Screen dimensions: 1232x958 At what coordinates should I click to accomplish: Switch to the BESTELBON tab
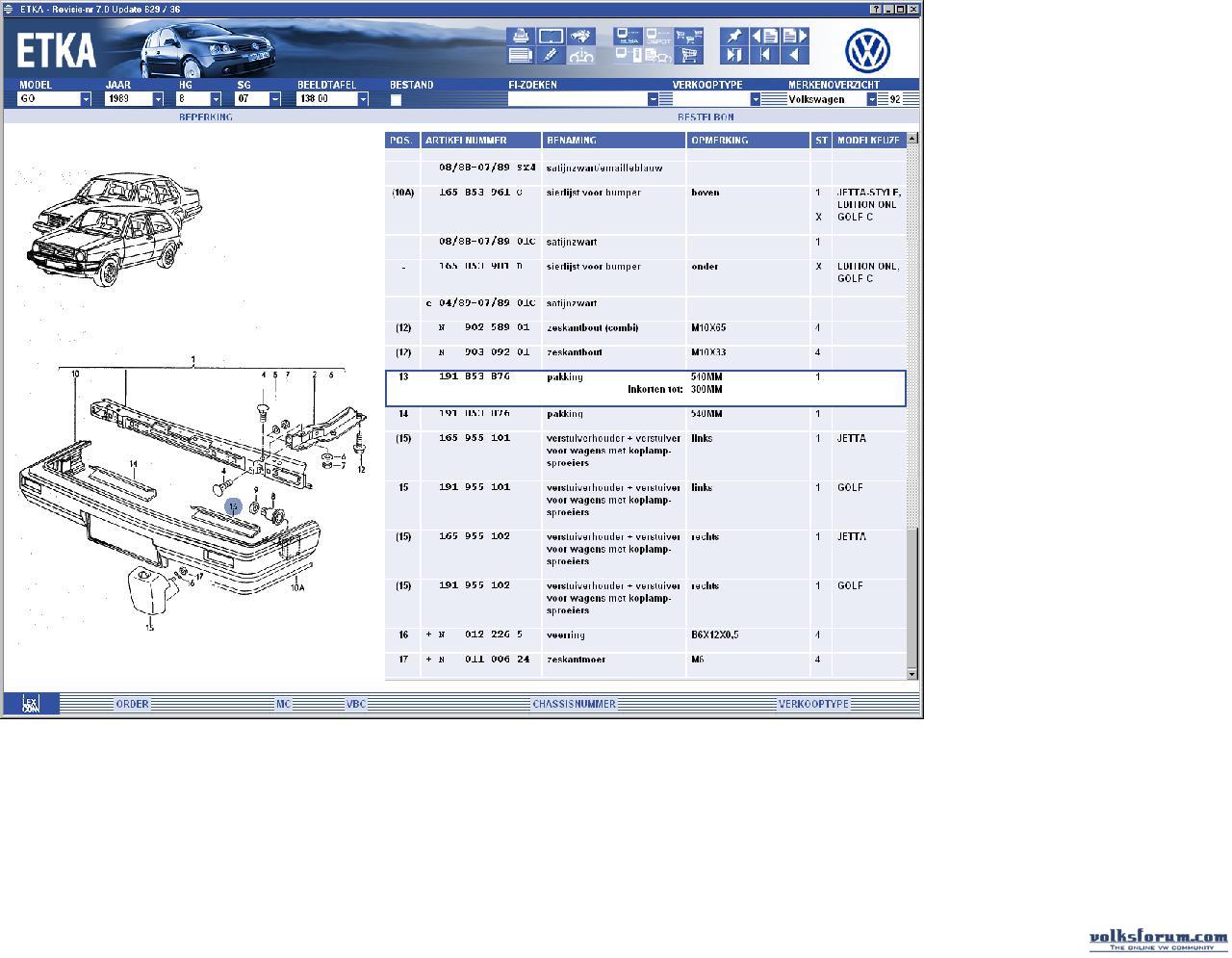pos(706,117)
